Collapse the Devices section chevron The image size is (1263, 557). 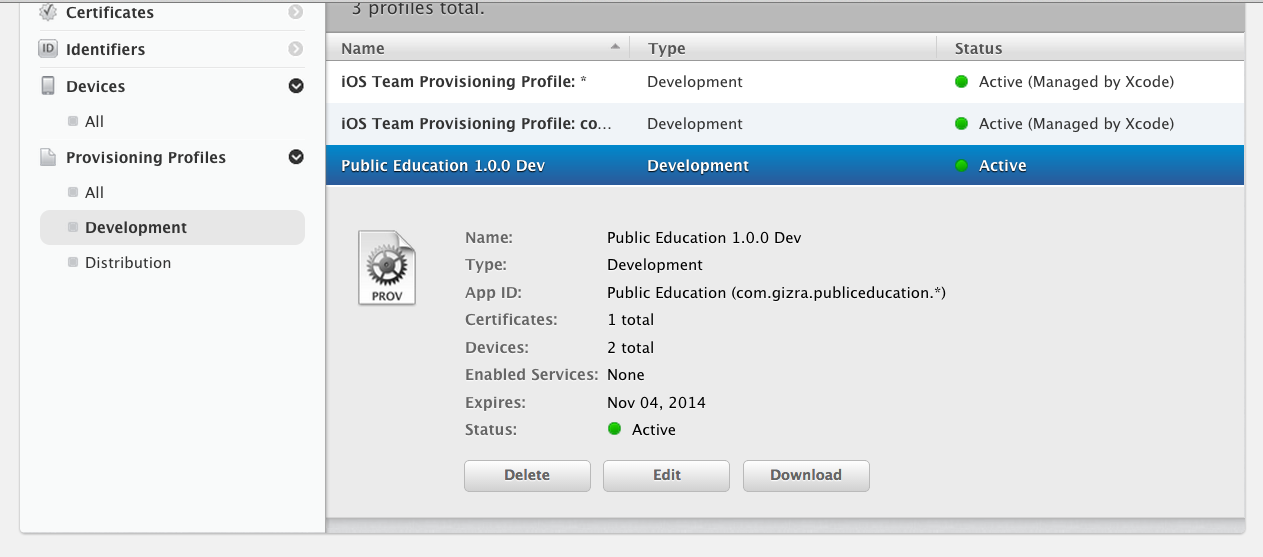[296, 86]
